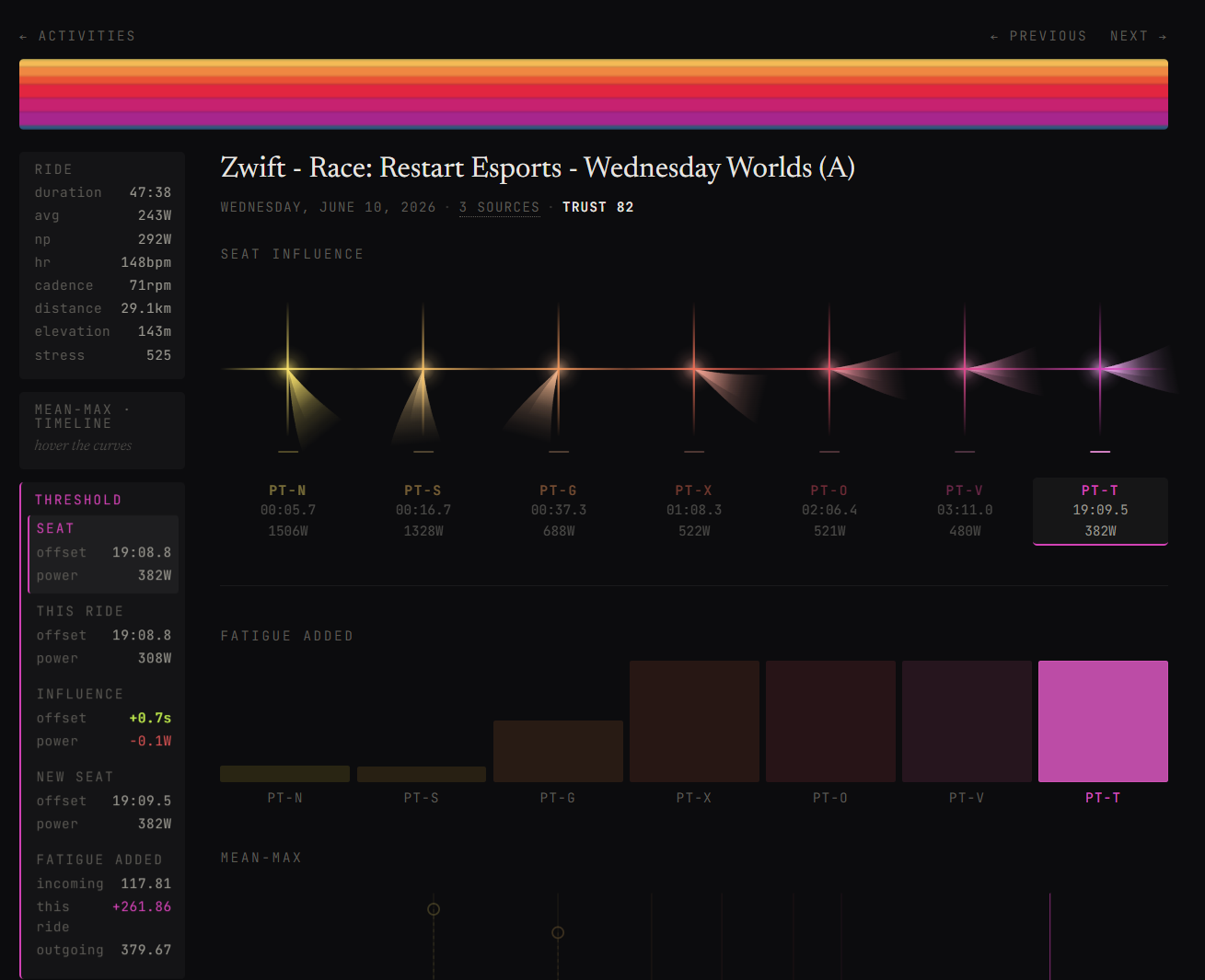Viewport: 1205px width, 980px height.
Task: Click the magenta vertical line in Mean-Max chart
Action: point(1049,936)
